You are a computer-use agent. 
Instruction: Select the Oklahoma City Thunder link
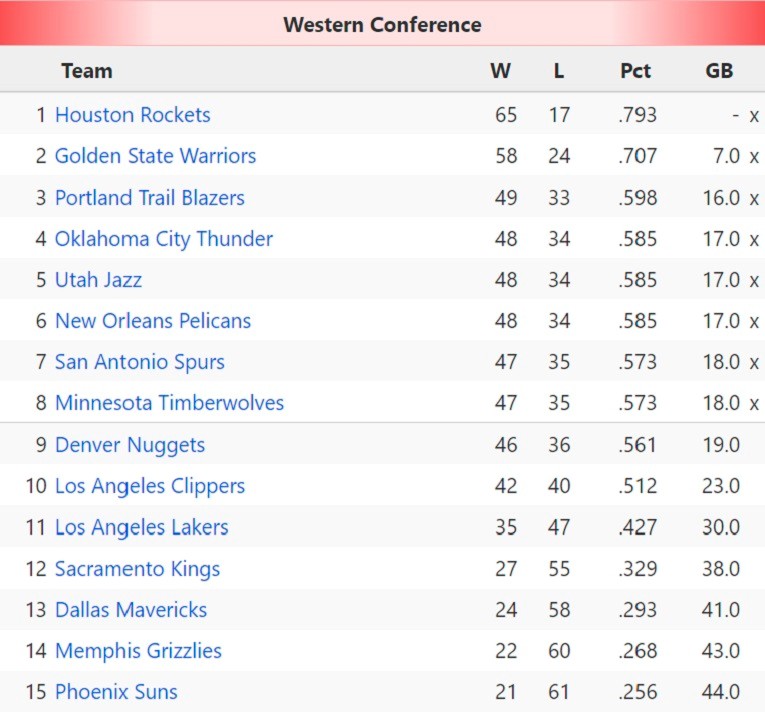[x=163, y=239]
